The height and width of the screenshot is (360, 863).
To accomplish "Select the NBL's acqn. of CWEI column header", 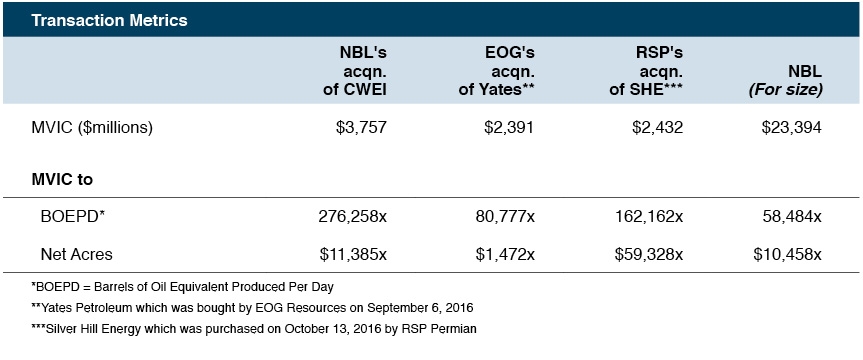I will point(355,72).
